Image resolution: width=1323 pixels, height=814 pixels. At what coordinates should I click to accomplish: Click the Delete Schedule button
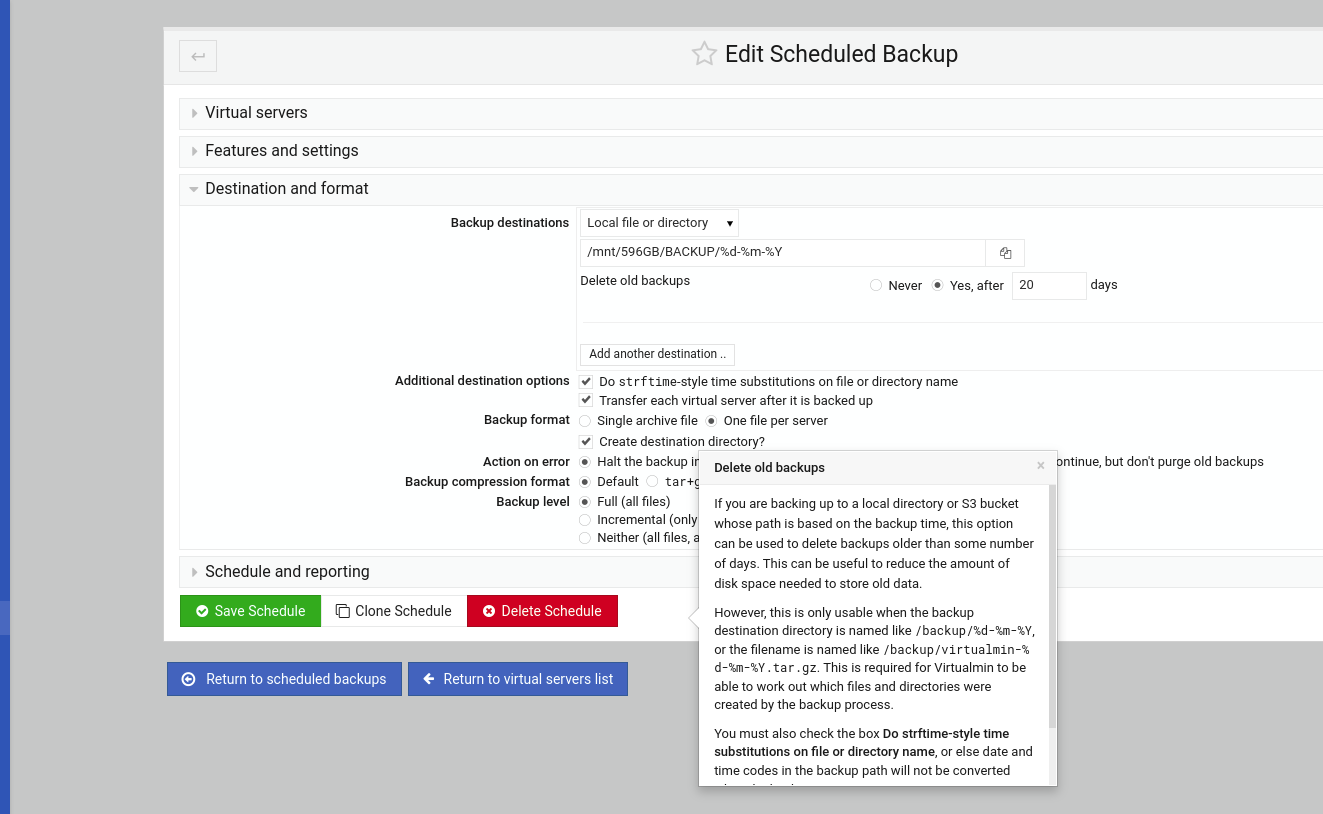(542, 611)
